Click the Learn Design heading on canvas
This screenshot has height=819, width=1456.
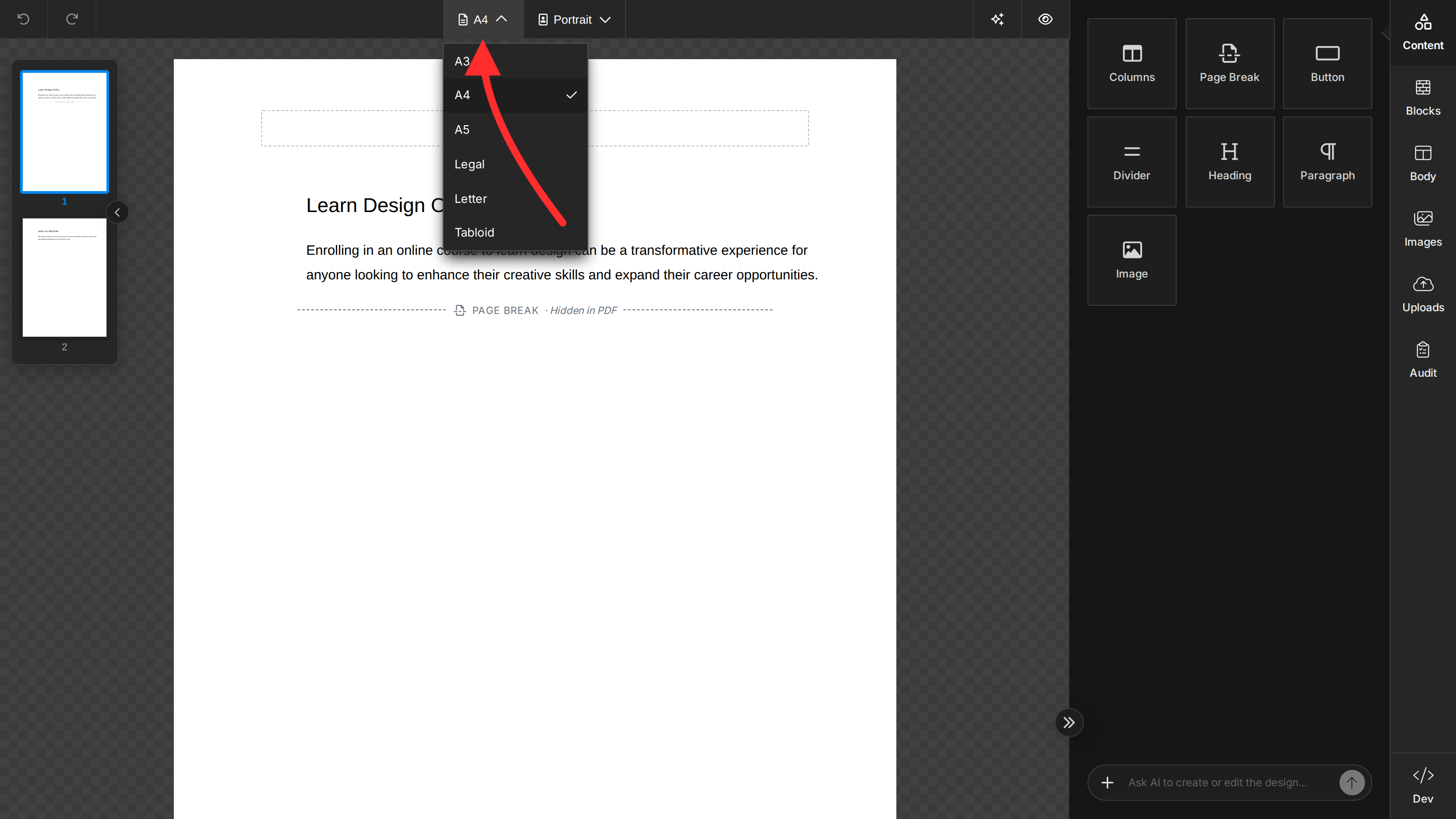pos(374,205)
